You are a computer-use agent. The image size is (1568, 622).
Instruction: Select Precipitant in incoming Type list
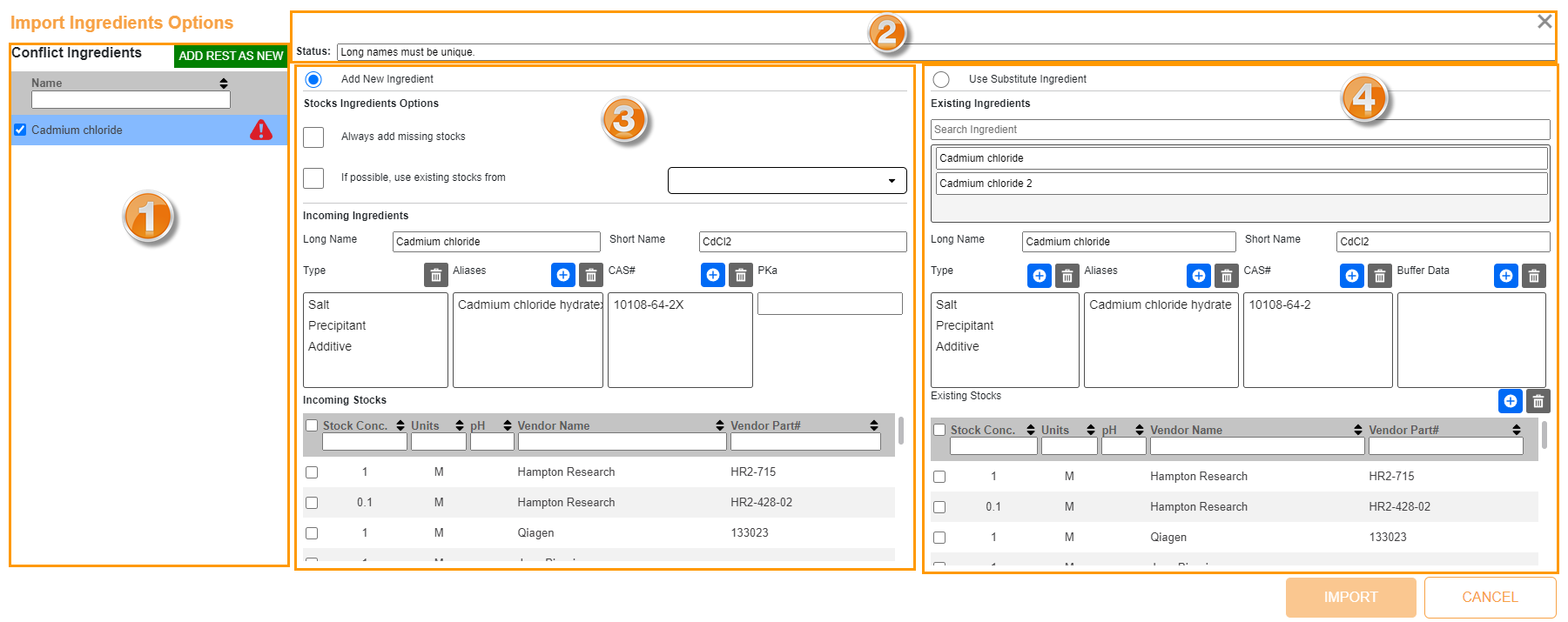click(337, 325)
